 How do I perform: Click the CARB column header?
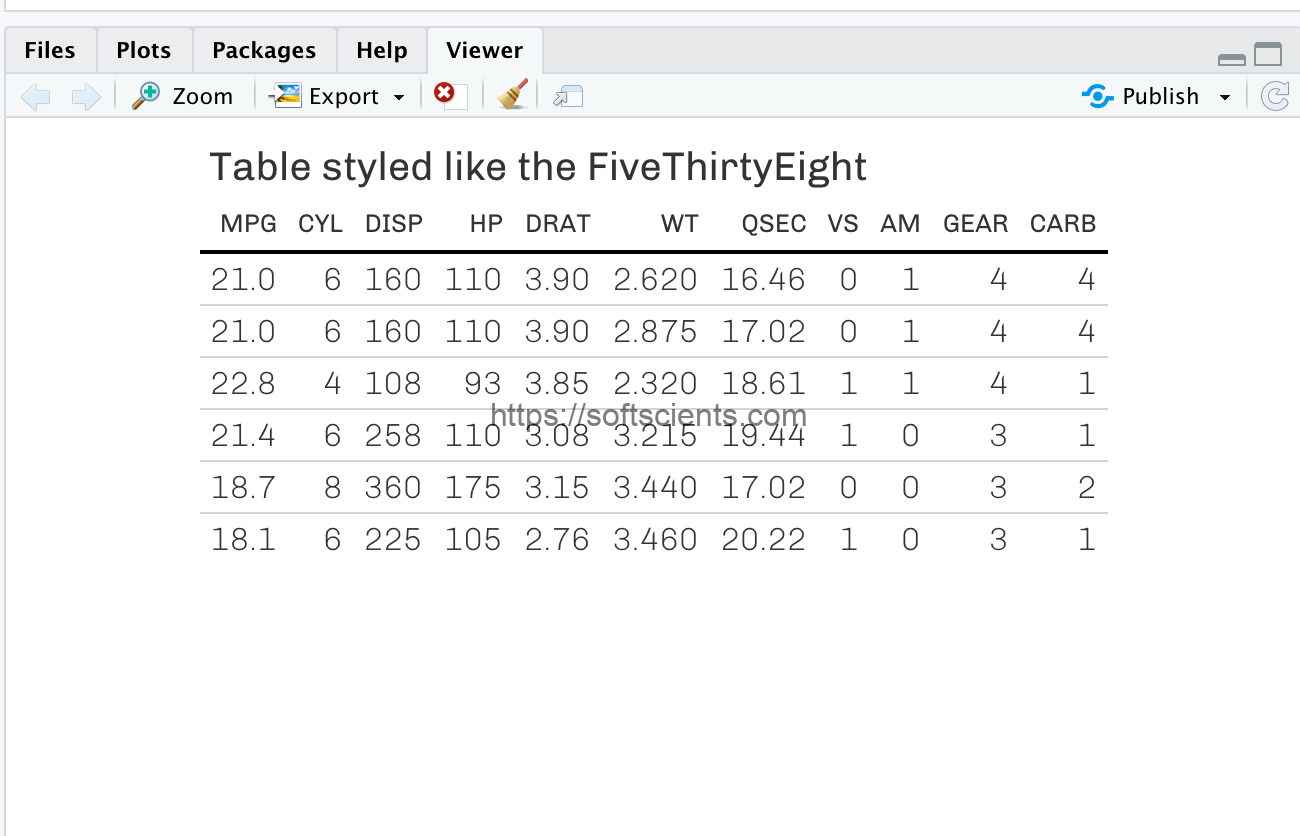(1063, 224)
